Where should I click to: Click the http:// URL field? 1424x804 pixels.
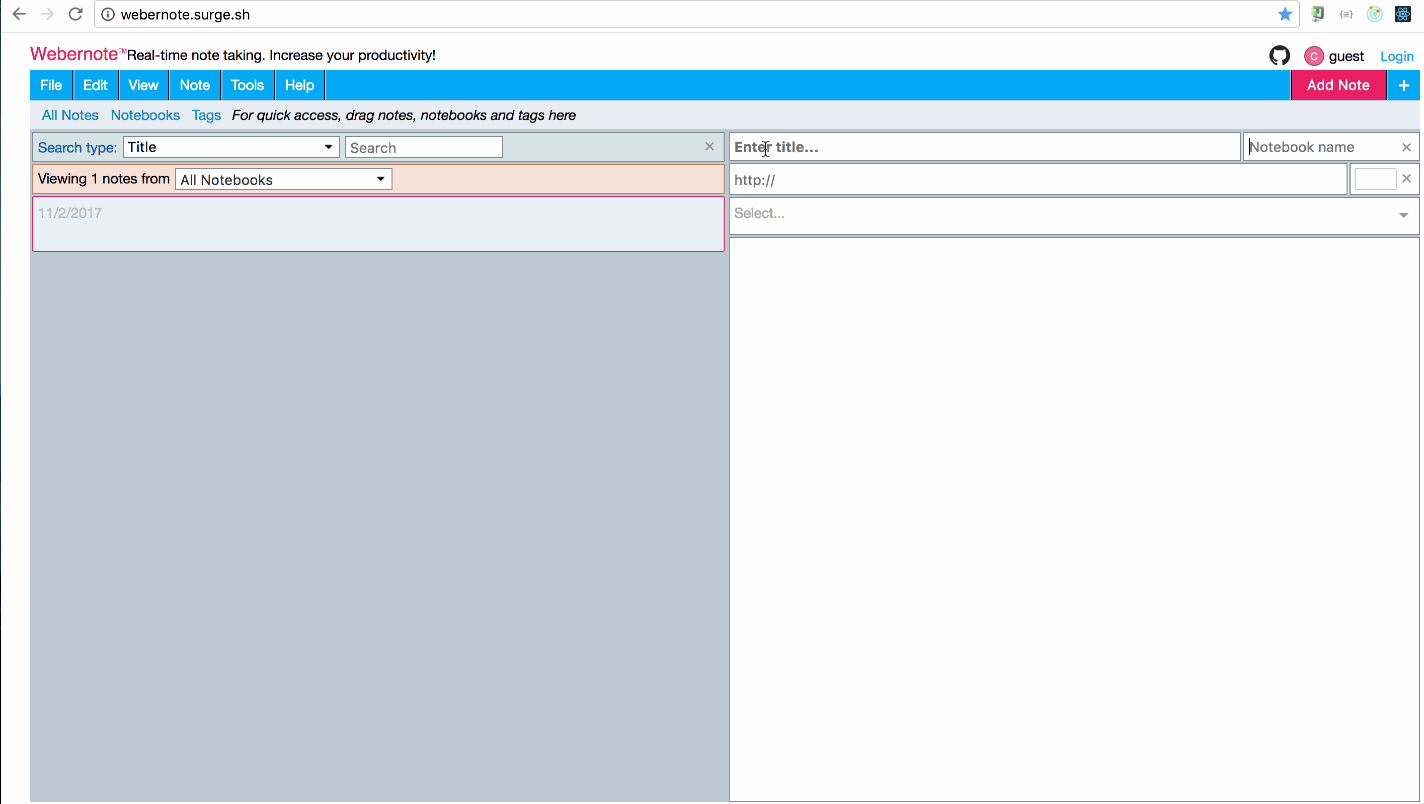point(1038,180)
